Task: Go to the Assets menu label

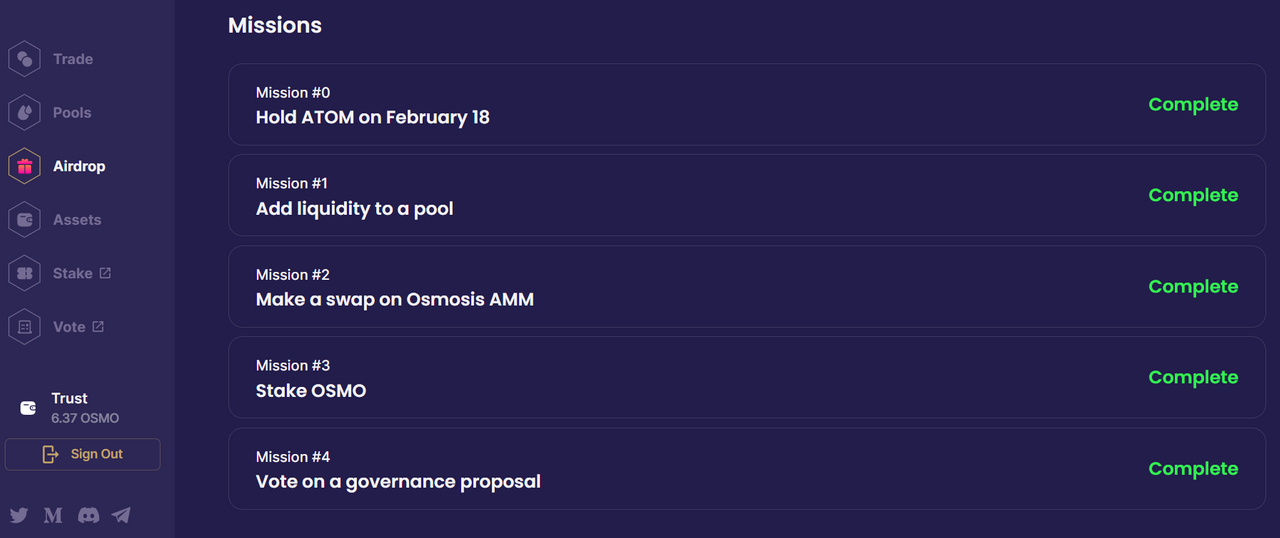Action: click(x=77, y=220)
